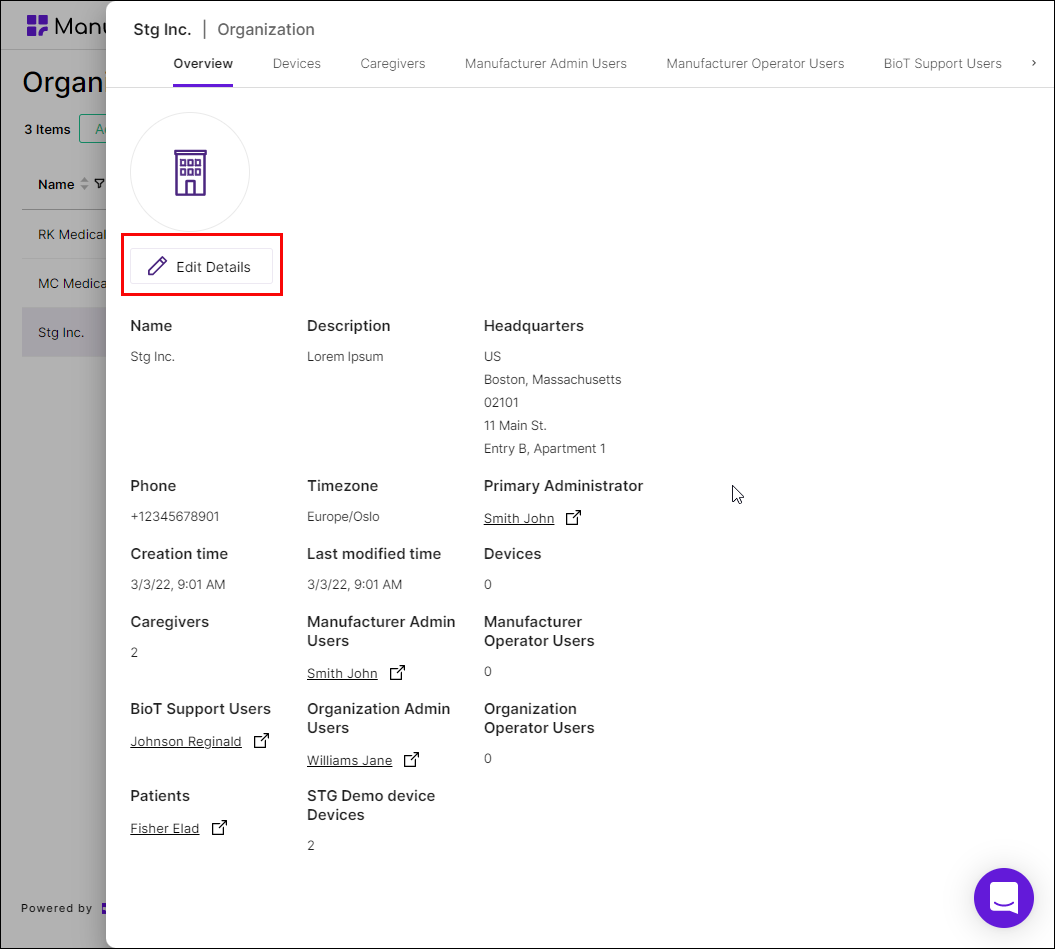Click the green Add button behind the panel

point(93,129)
